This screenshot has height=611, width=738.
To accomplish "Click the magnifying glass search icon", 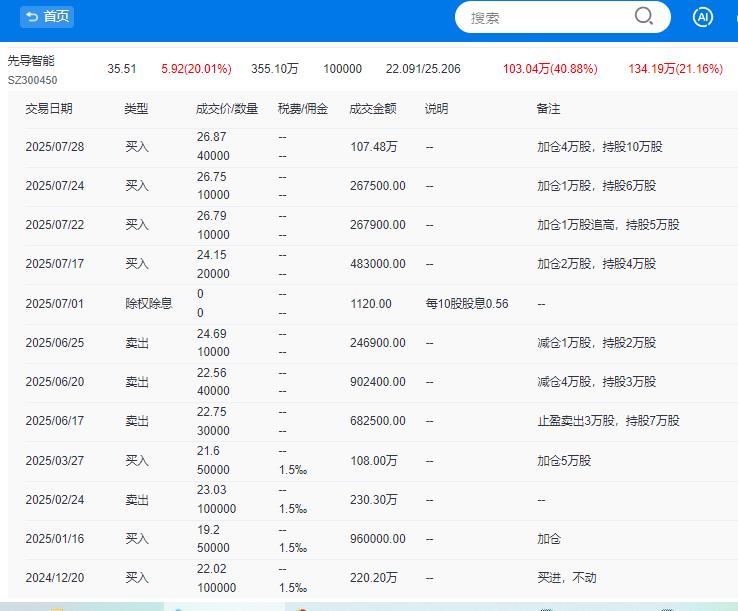I will click(x=643, y=17).
